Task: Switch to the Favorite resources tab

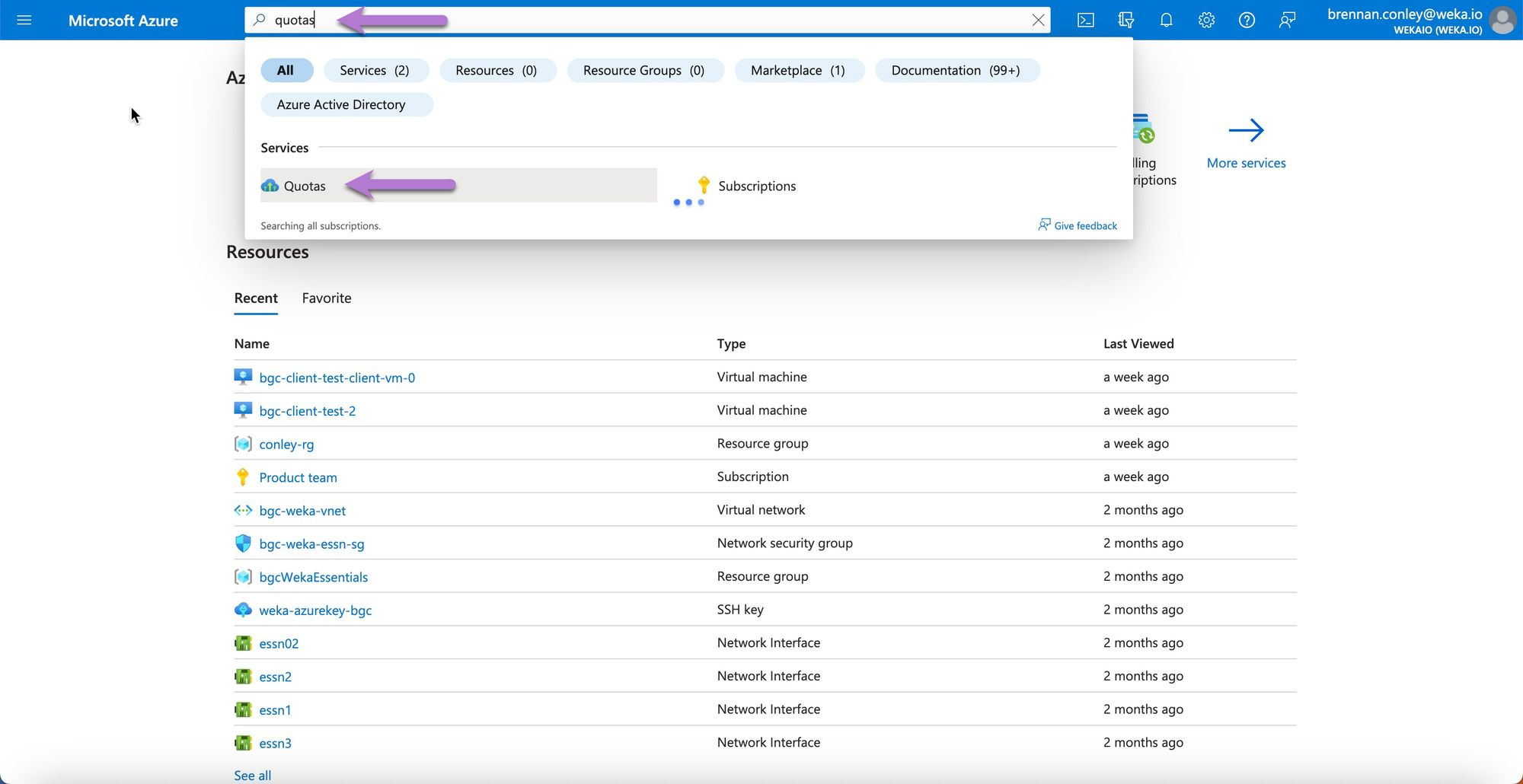Action: (327, 298)
